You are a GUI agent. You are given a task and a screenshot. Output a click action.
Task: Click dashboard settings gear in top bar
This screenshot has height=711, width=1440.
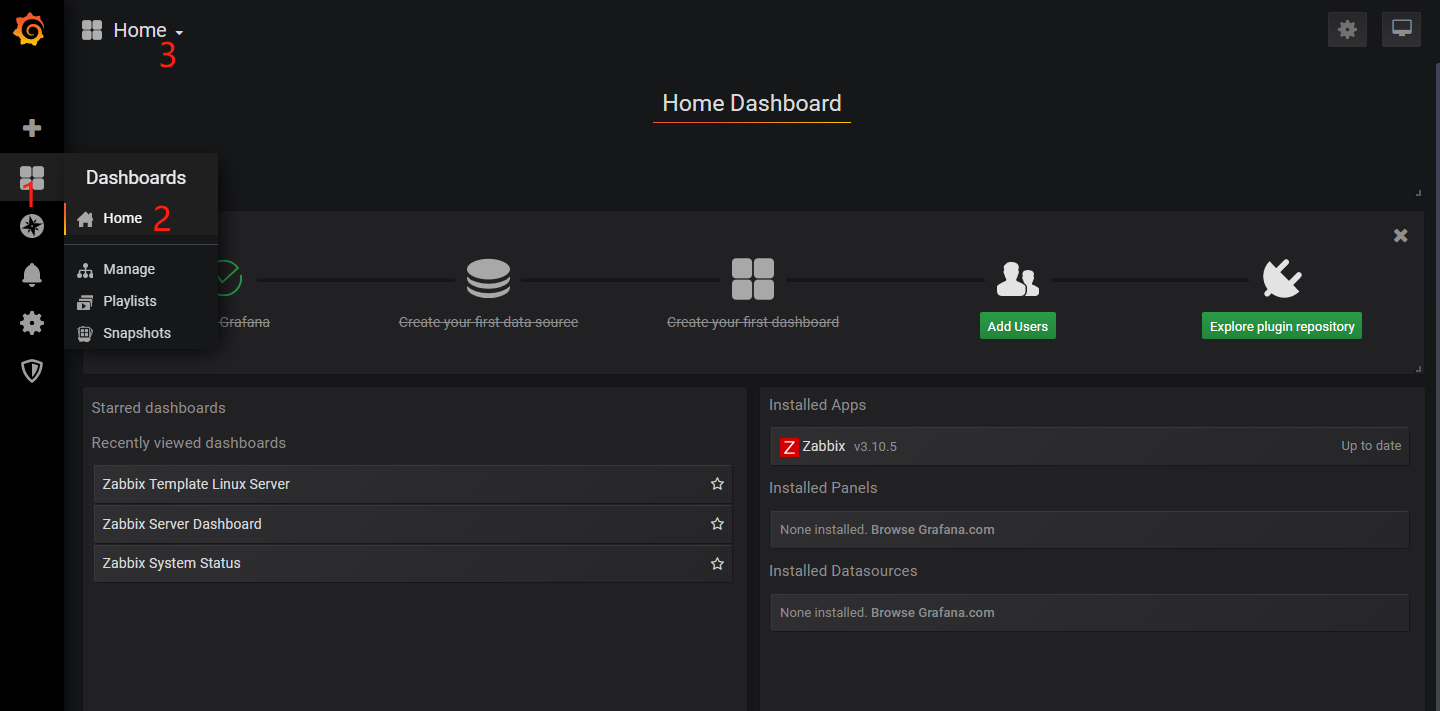tap(1347, 30)
